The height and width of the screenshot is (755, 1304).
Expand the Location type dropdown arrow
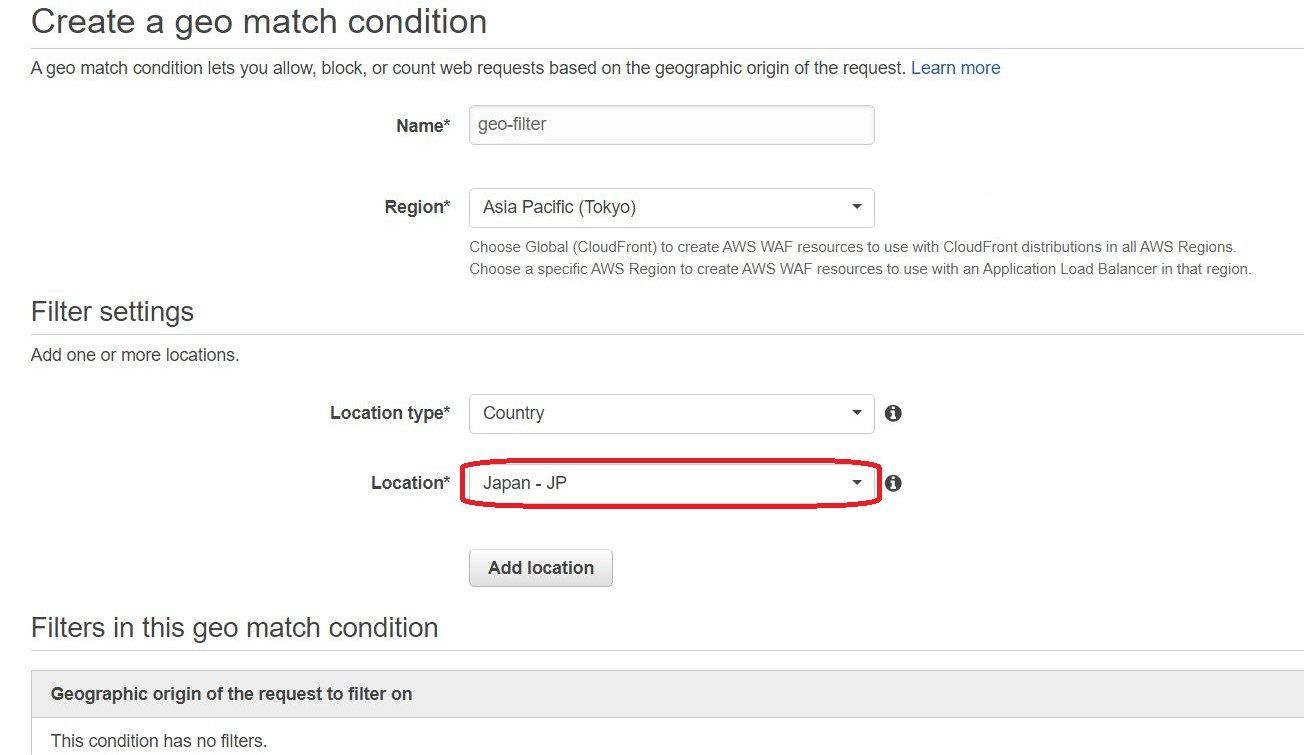click(857, 413)
